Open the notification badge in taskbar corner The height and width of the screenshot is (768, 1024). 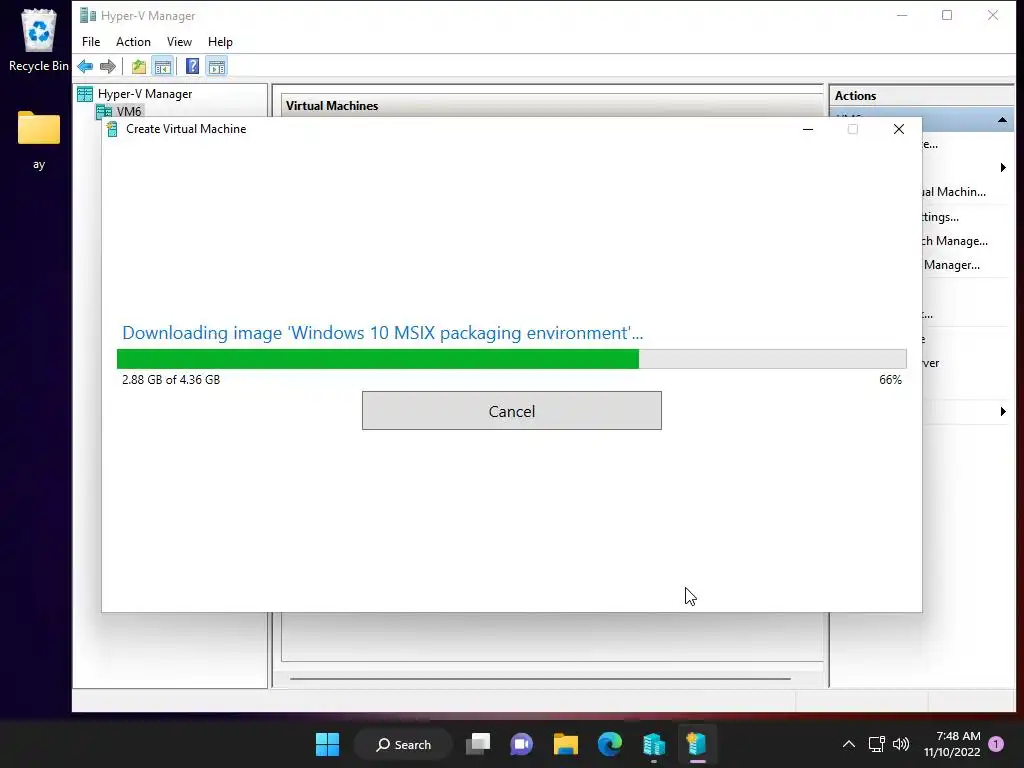[996, 744]
